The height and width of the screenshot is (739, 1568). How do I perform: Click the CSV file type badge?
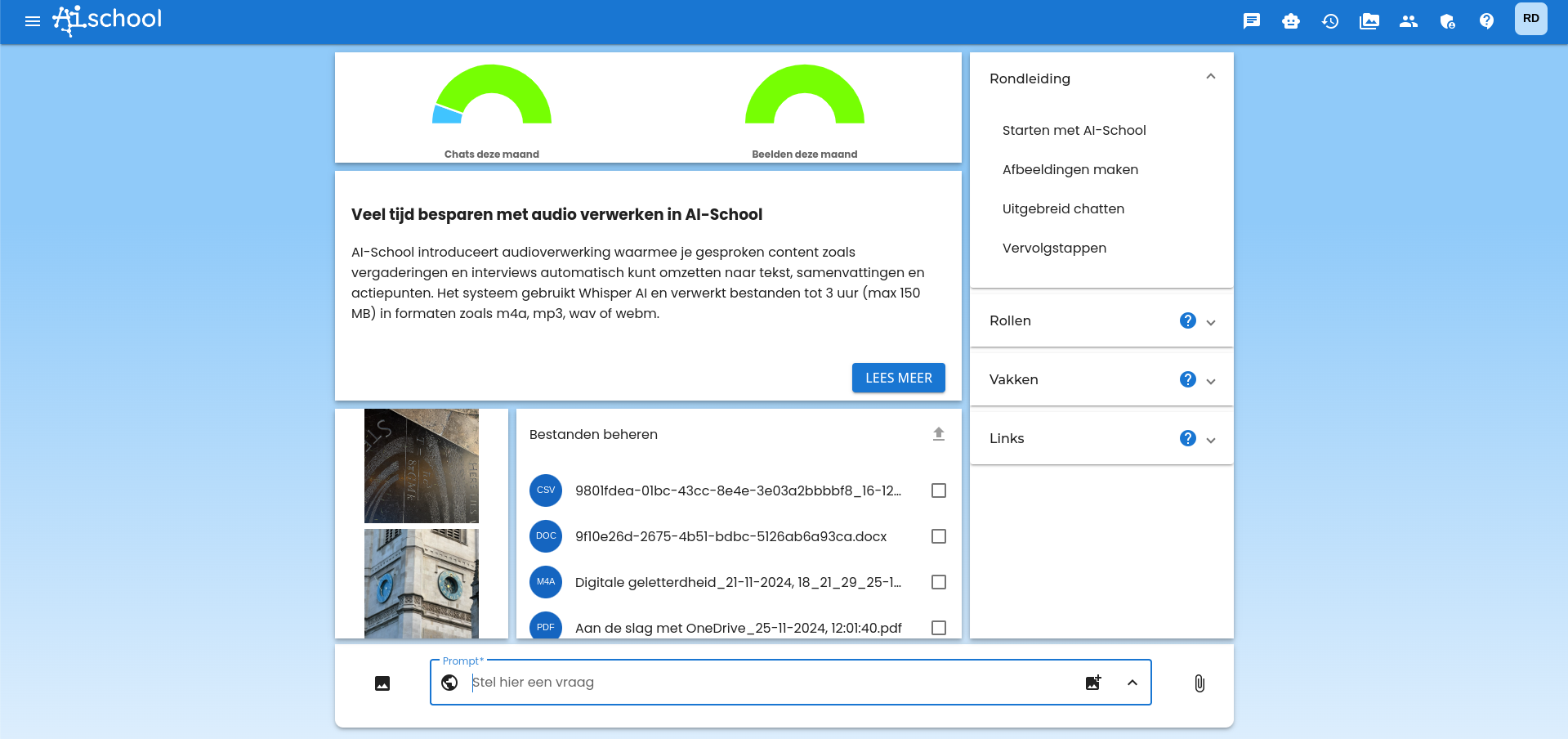click(x=546, y=490)
